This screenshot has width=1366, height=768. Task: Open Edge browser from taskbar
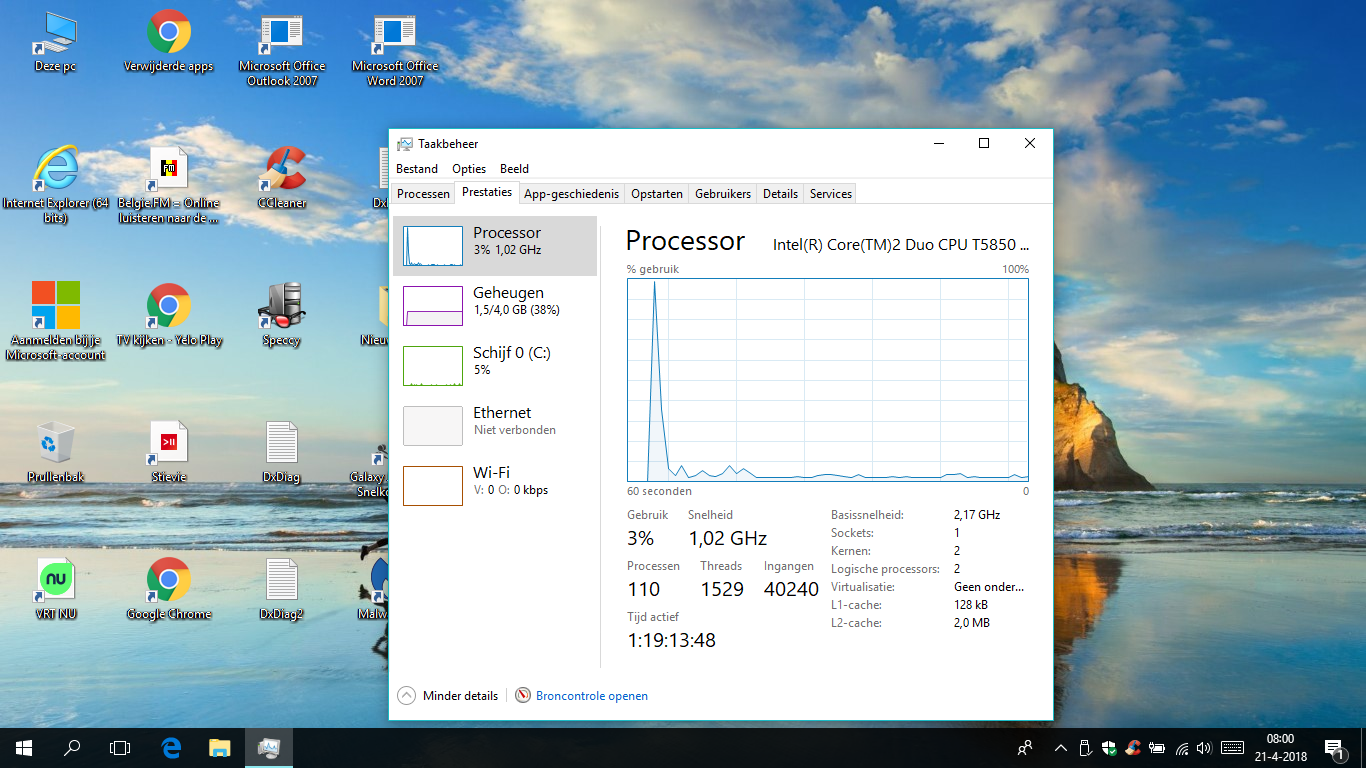(x=171, y=748)
